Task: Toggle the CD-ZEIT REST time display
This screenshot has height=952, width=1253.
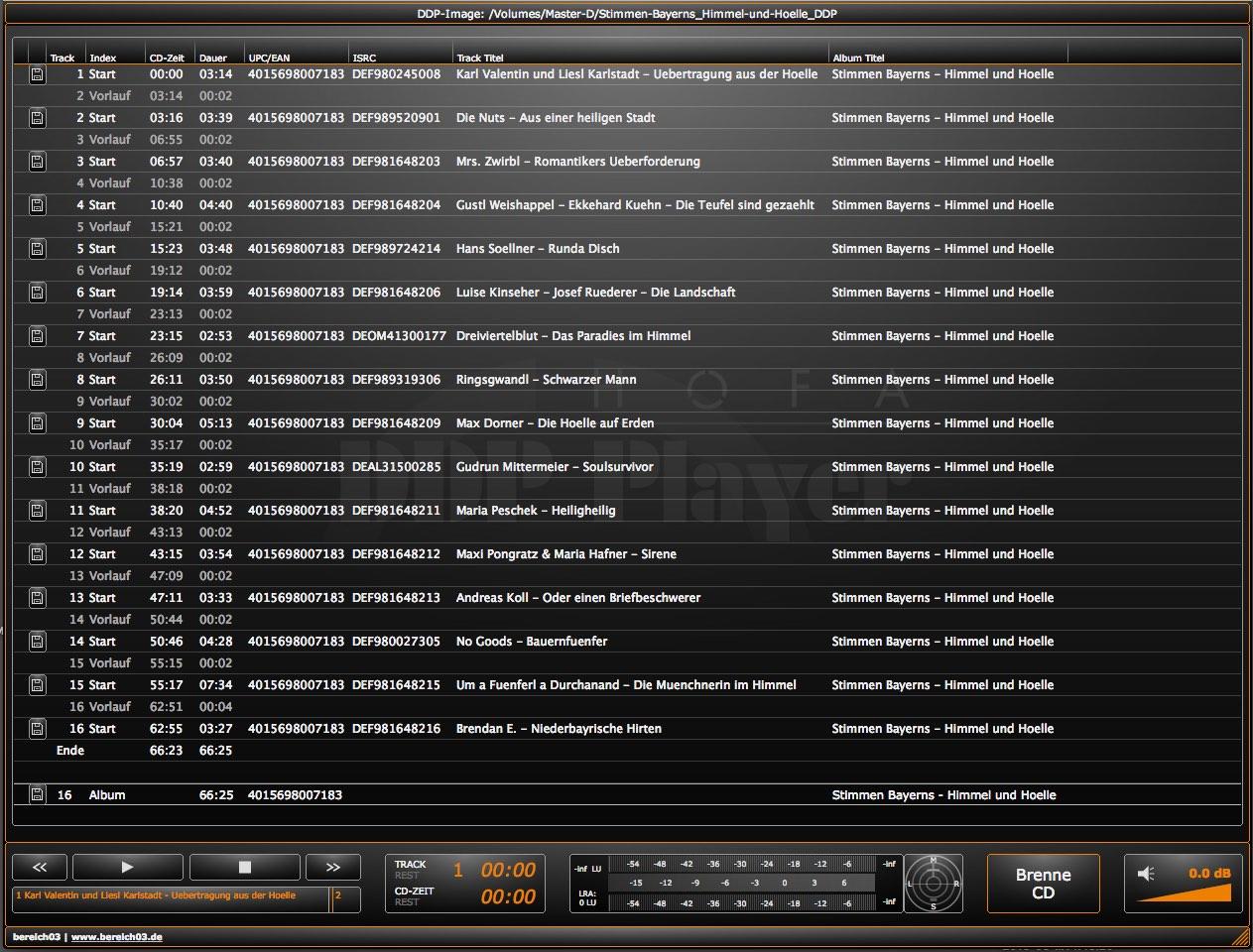Action: (414, 896)
